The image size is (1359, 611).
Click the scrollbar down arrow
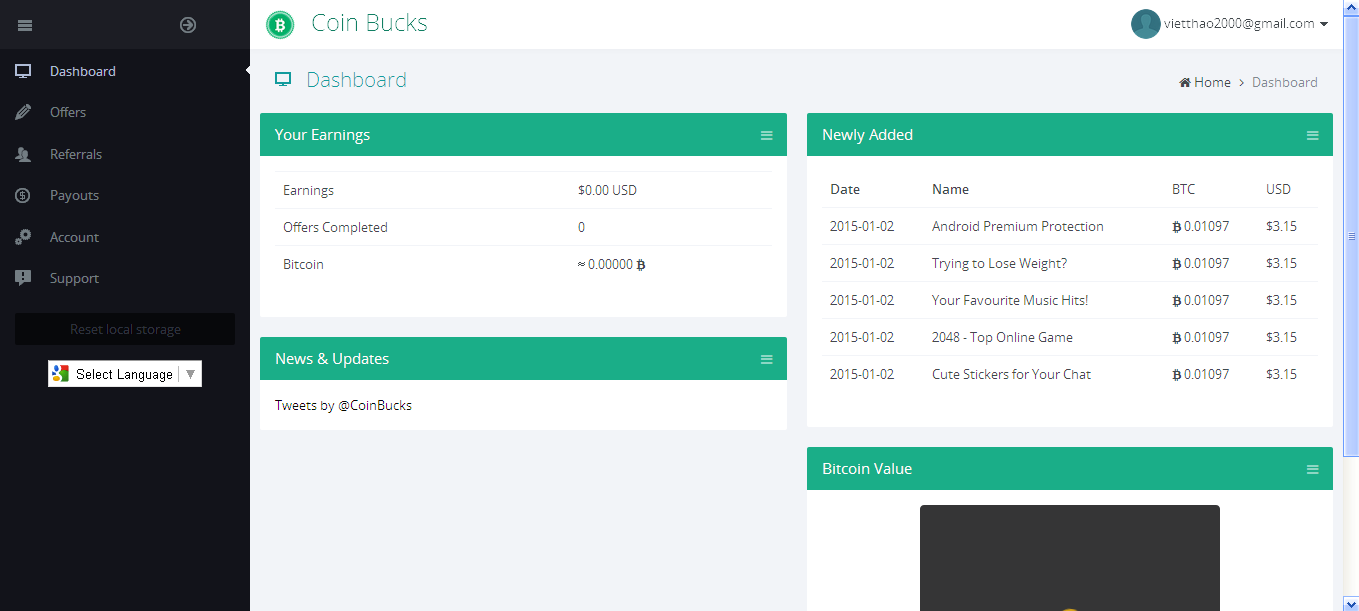click(1352, 603)
